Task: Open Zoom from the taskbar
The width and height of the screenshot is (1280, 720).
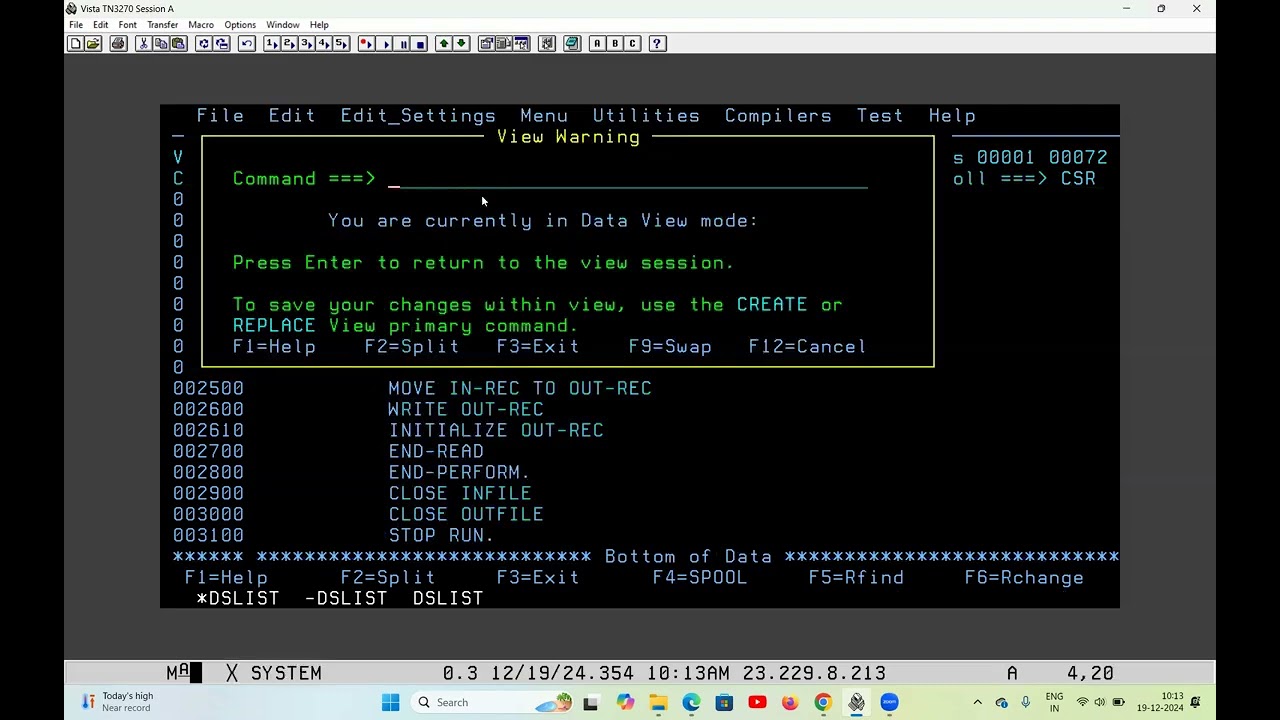Action: [x=889, y=703]
